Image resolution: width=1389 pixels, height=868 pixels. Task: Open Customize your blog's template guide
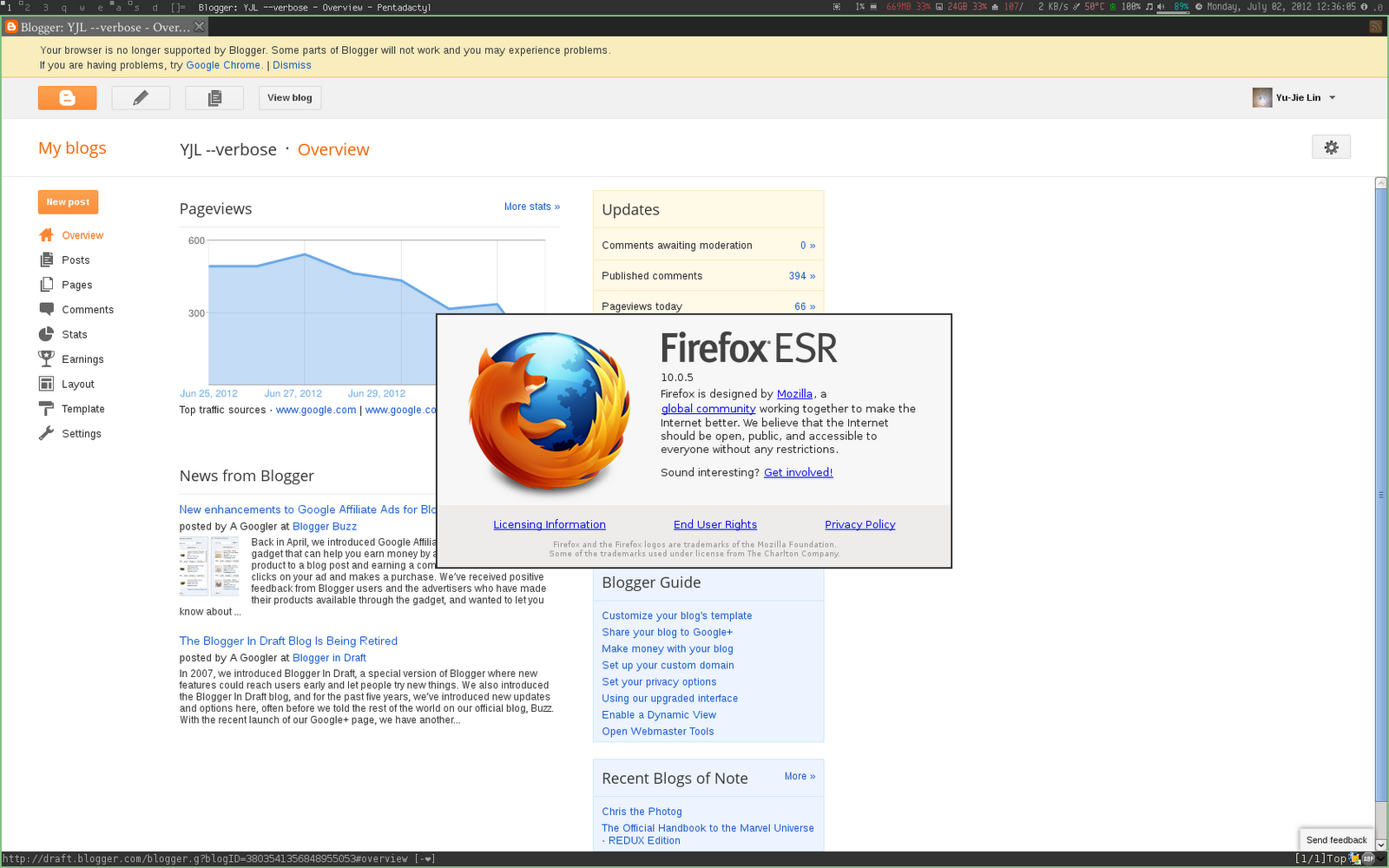(x=677, y=615)
